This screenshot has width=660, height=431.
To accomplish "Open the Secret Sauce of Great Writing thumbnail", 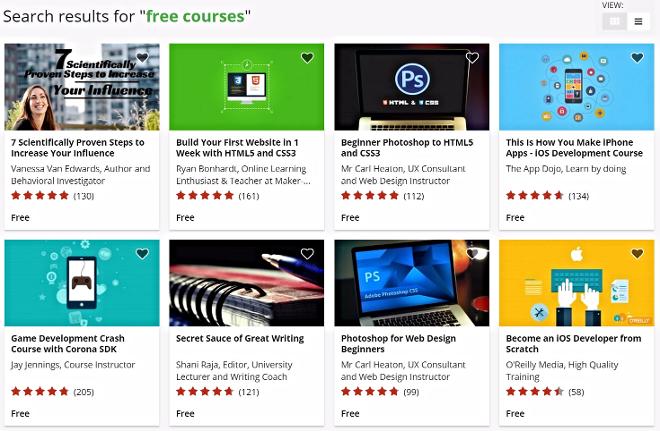I will tap(247, 283).
